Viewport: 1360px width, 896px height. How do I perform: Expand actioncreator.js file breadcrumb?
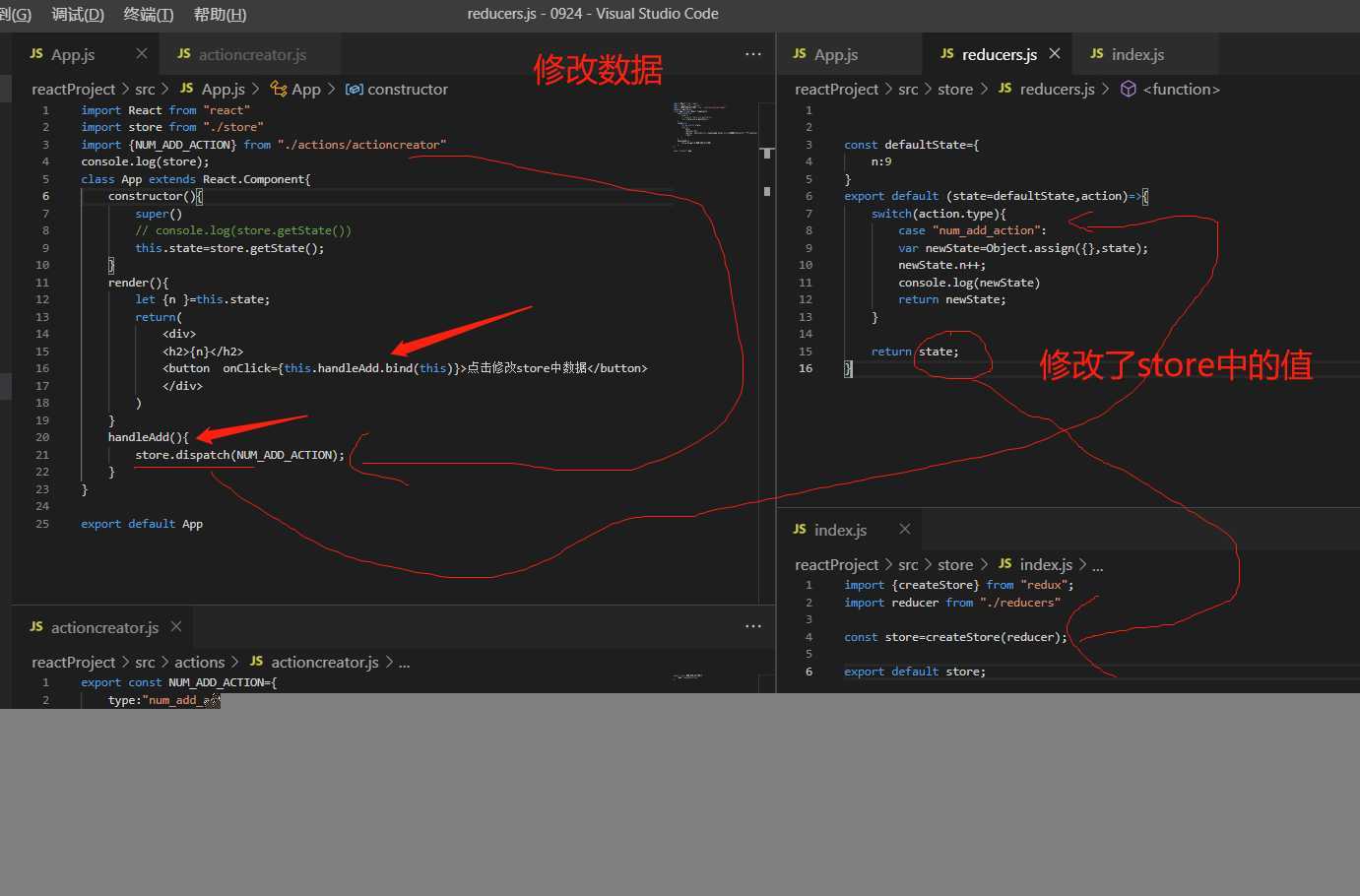pyautogui.click(x=325, y=663)
